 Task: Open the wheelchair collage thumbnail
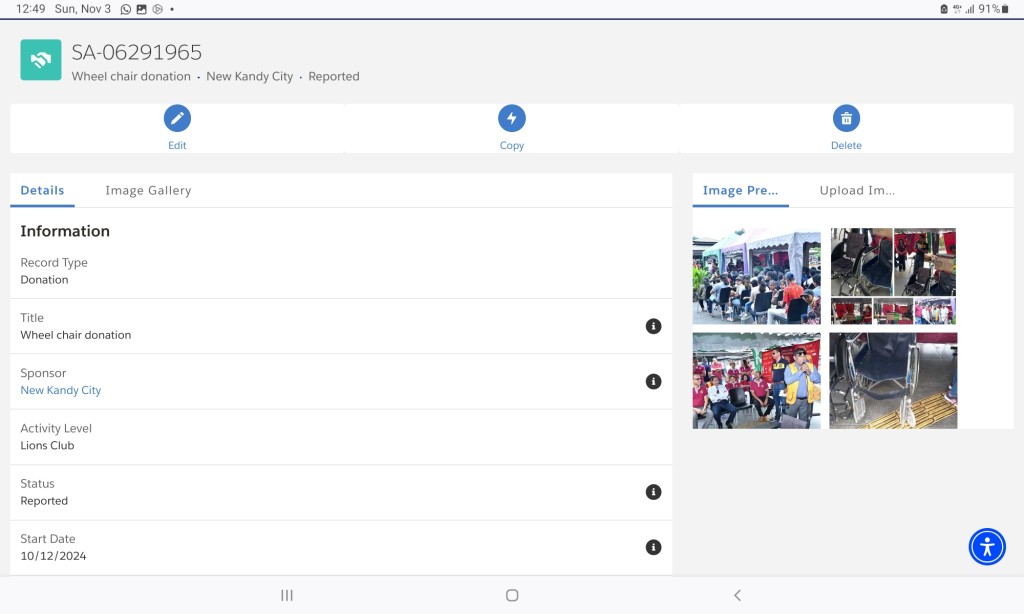point(893,276)
